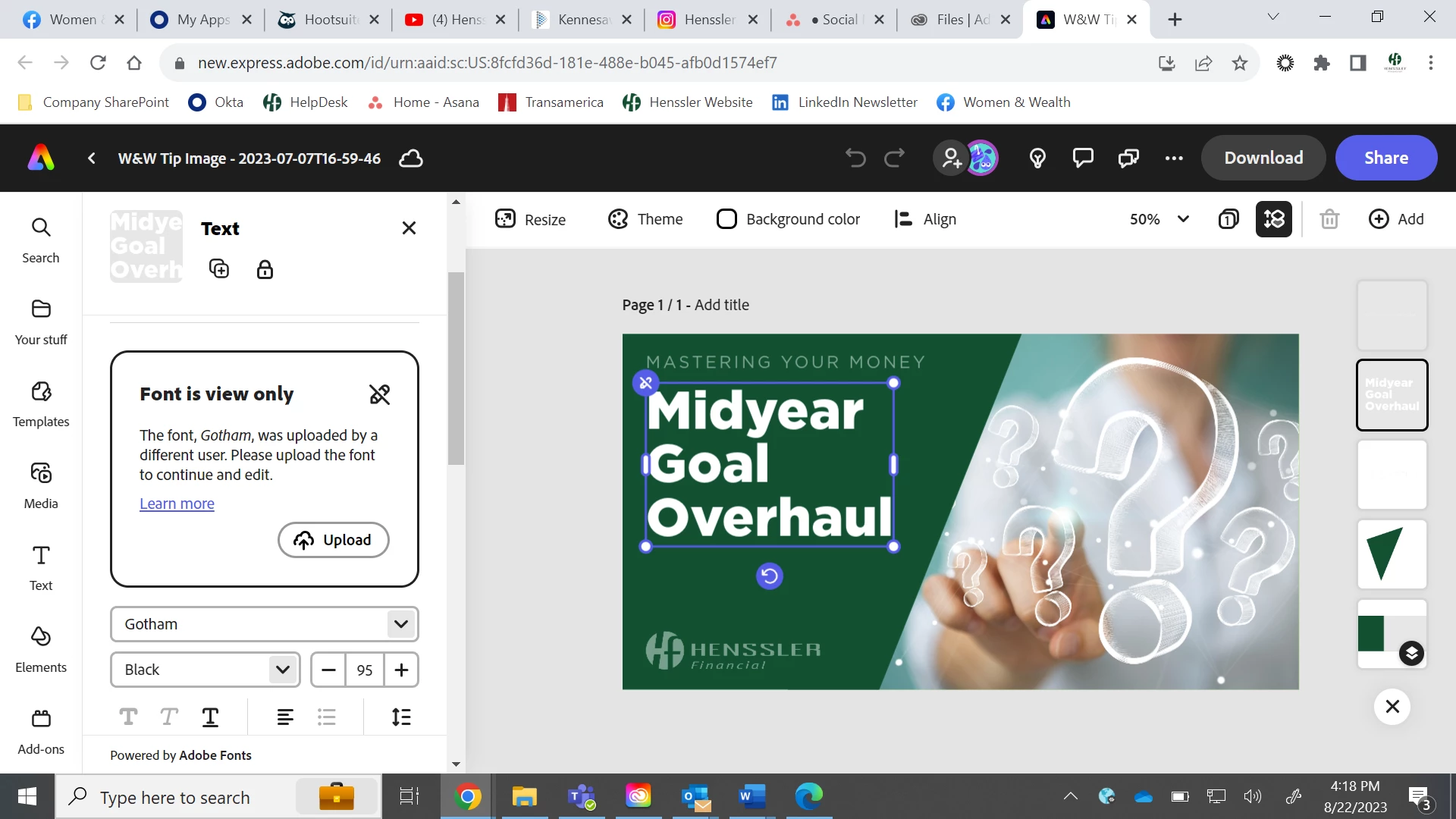Open the Align menu in toolbar
The width and height of the screenshot is (1456, 819).
click(x=925, y=219)
